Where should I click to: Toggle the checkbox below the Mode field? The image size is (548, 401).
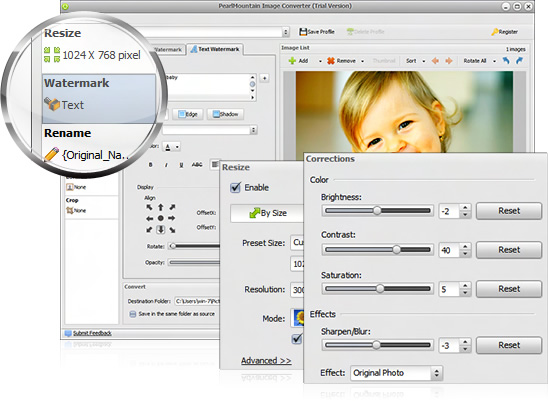297,338
